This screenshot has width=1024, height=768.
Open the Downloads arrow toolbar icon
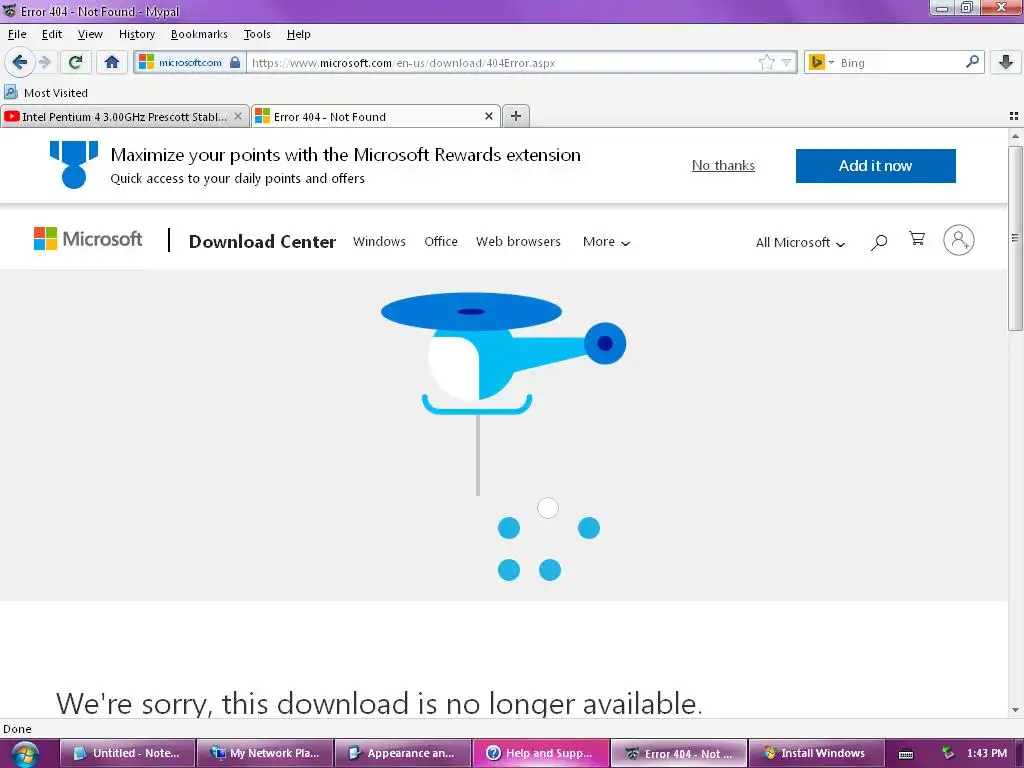[1006, 62]
